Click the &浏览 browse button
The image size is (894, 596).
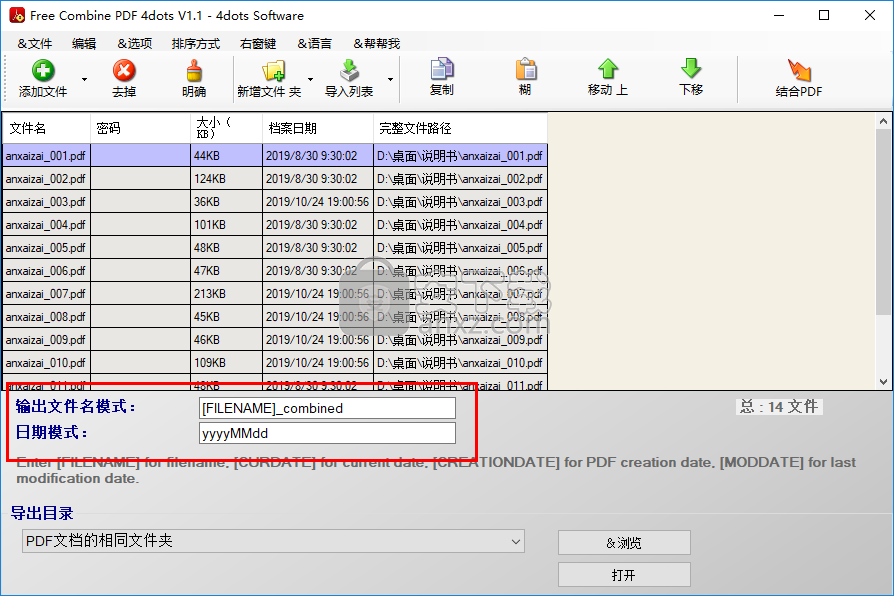point(624,542)
